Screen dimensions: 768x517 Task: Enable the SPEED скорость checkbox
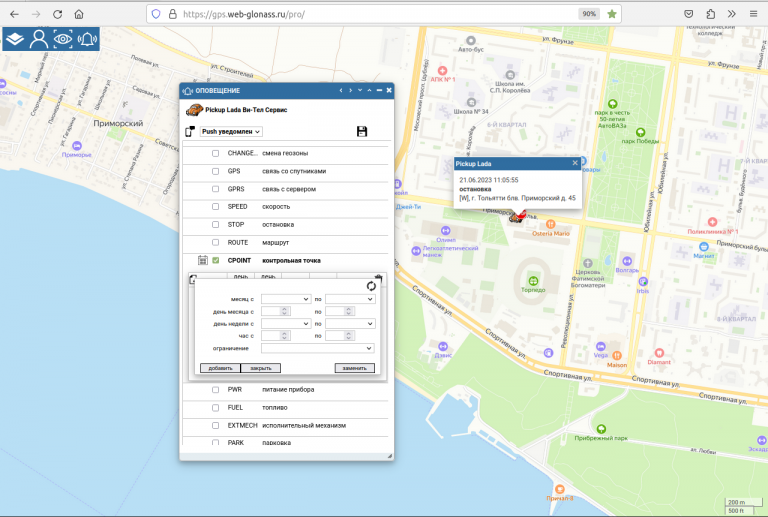[x=216, y=207]
